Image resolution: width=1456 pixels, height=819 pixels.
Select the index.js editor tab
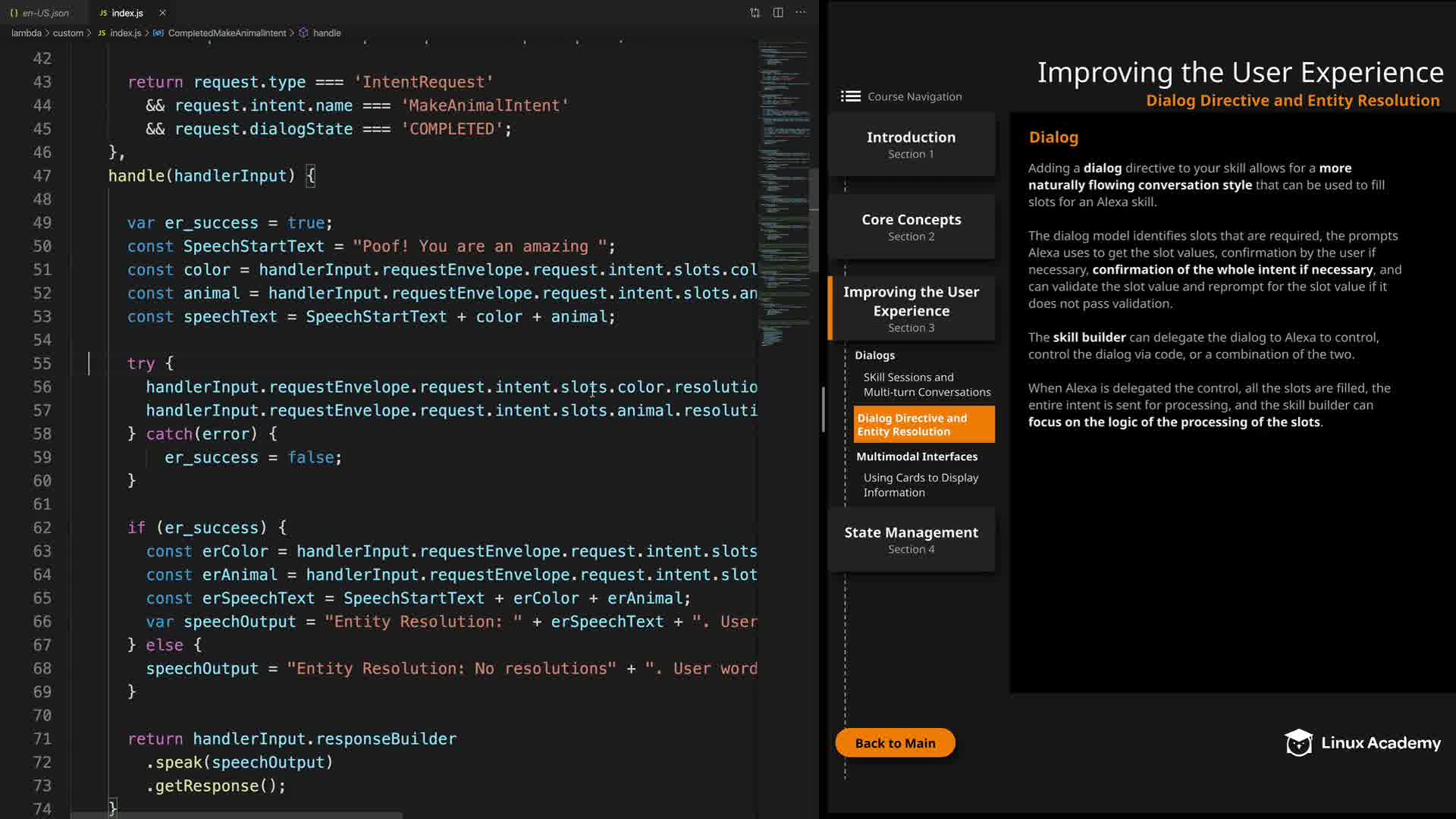coord(126,13)
